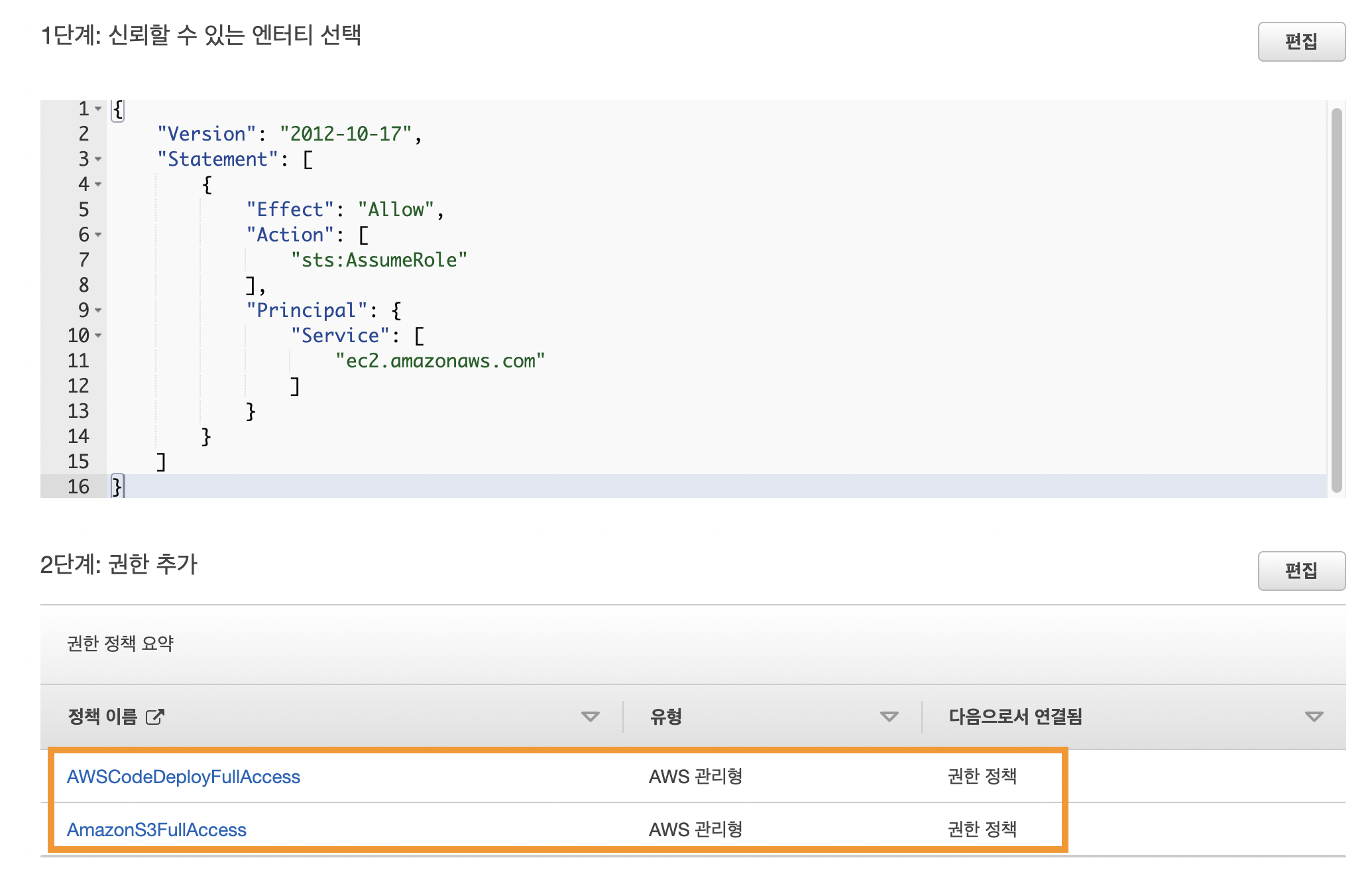The height and width of the screenshot is (878, 1372).
Task: Open the AmazonS3FullAccess policy link
Action: [156, 830]
